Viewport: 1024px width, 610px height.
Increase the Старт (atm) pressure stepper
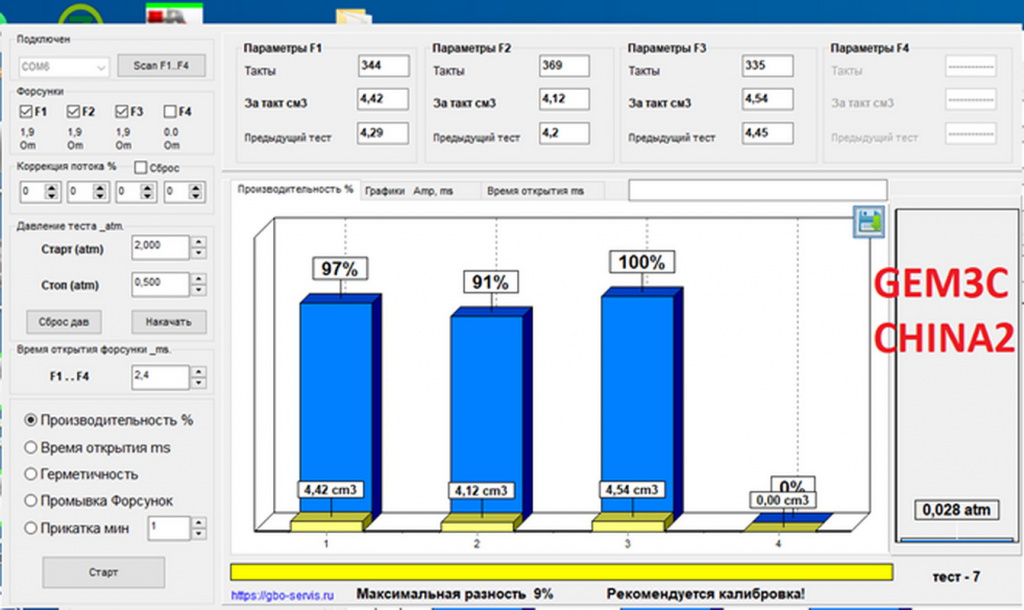point(199,242)
